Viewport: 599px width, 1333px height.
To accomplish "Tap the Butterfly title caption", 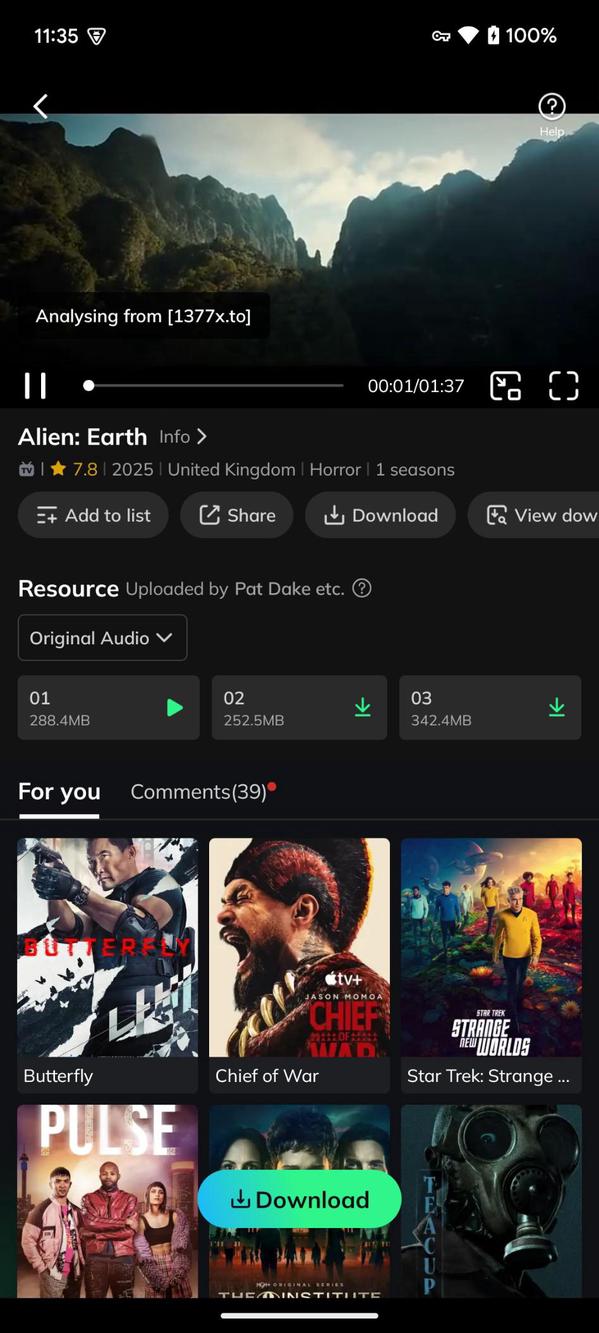I will point(58,1076).
